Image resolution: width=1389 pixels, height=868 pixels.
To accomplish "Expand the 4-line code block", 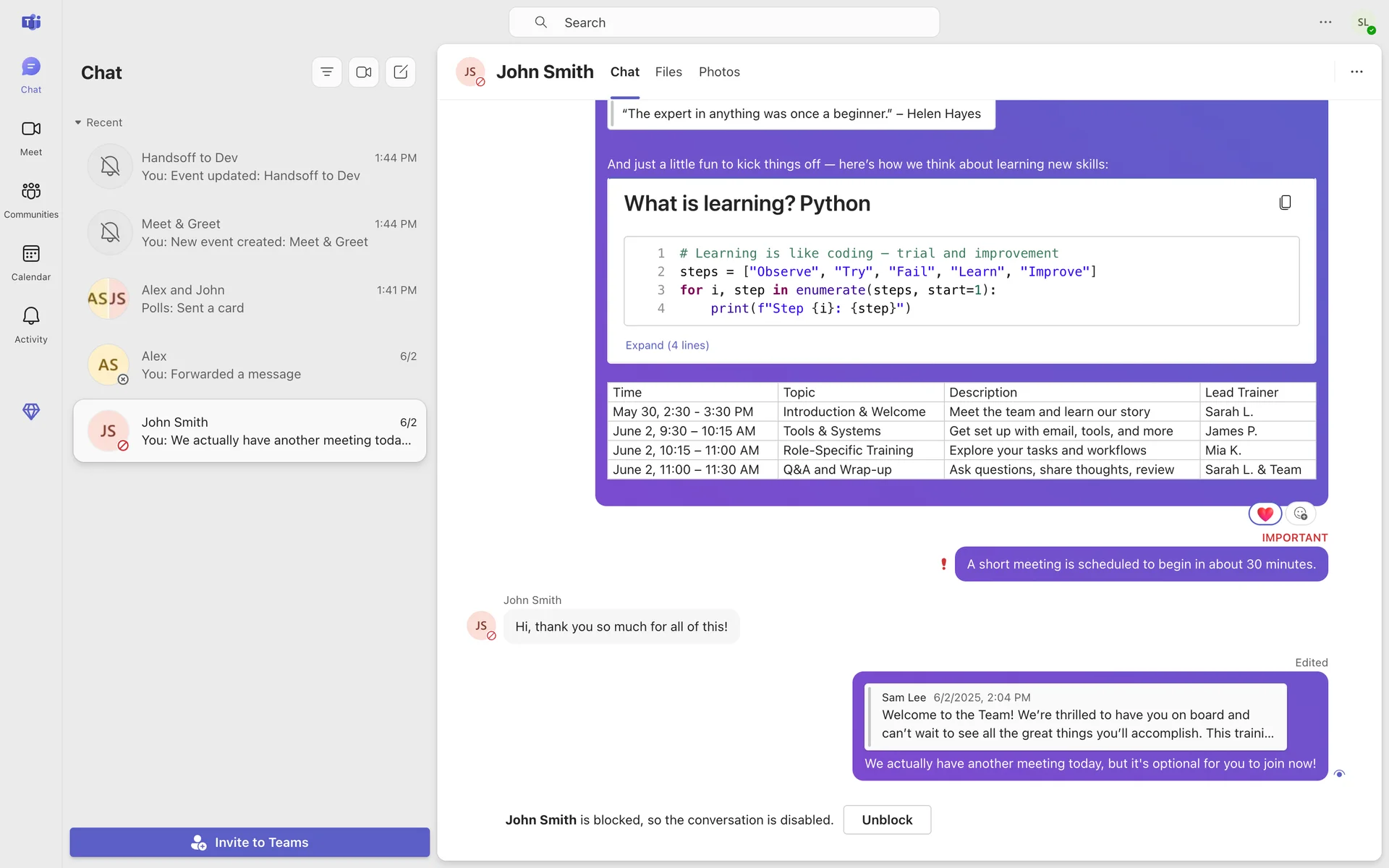I will pos(667,345).
